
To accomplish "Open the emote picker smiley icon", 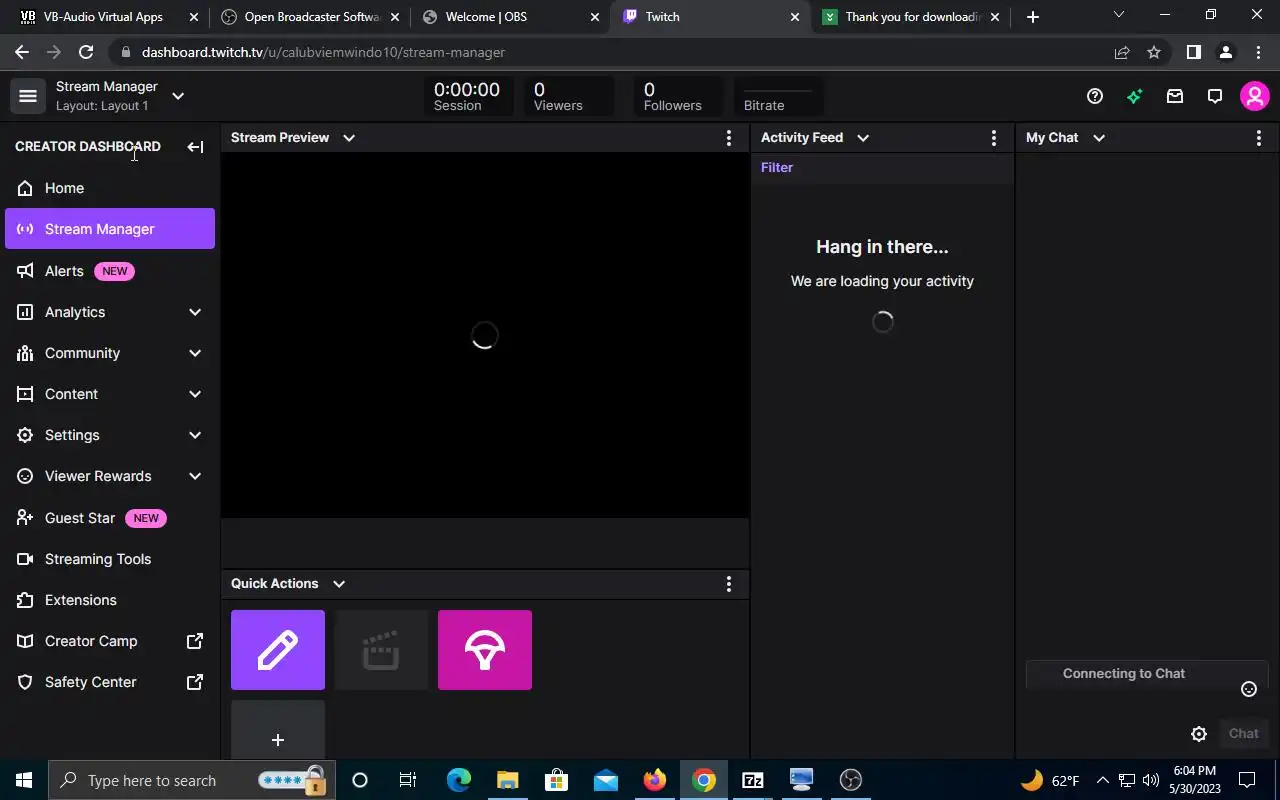I will (x=1249, y=689).
